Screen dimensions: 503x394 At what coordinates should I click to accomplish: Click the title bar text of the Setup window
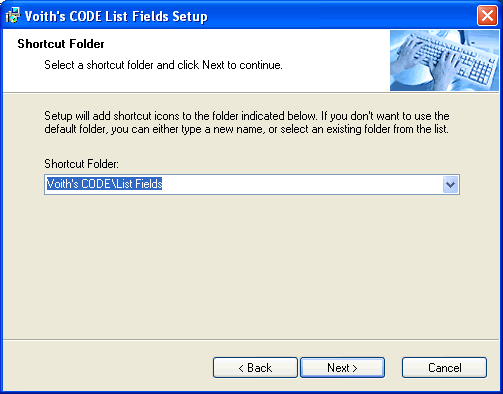click(116, 16)
